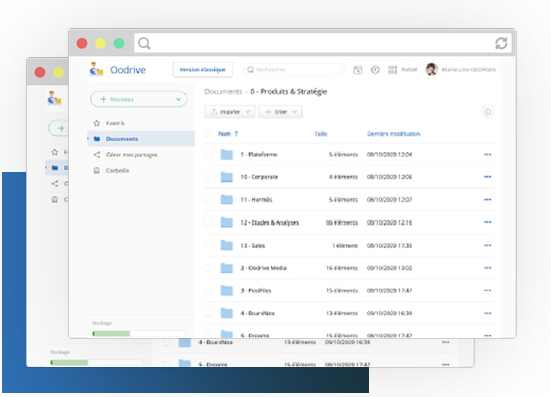The height and width of the screenshot is (397, 551).
Task: Sort by the Taille column
Action: click(x=320, y=134)
